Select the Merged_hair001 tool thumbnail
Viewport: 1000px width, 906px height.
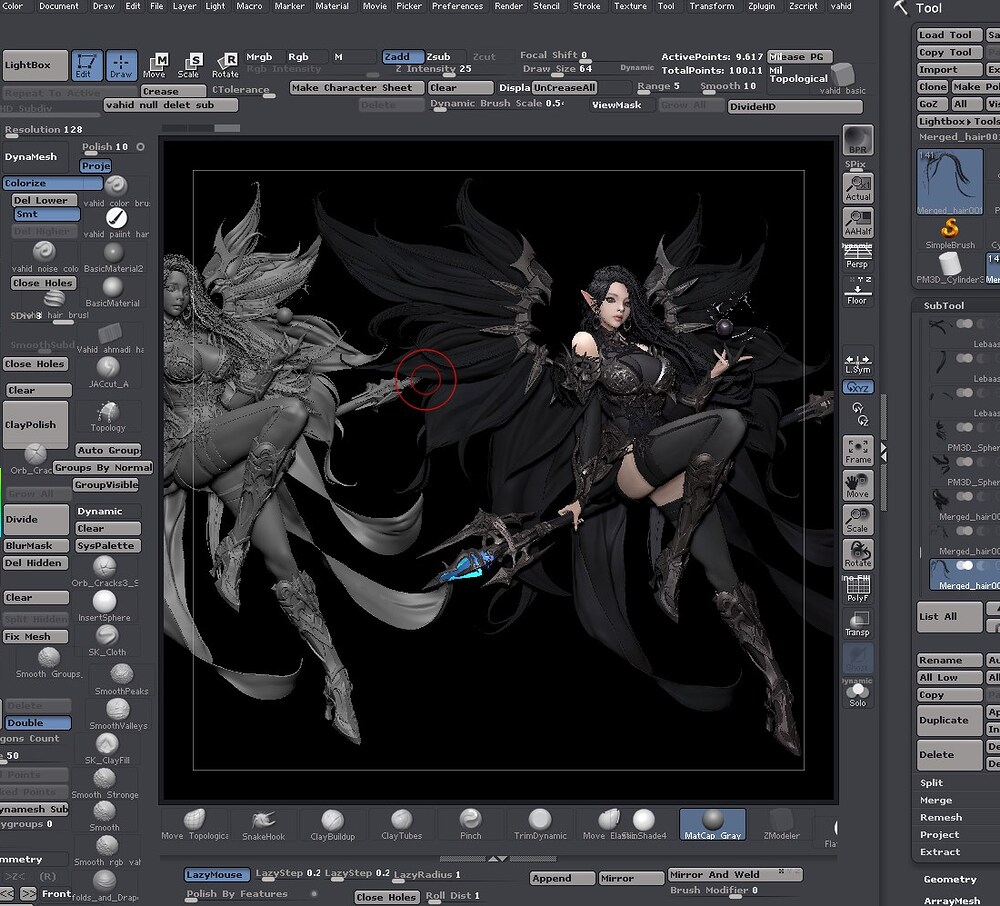(x=950, y=182)
